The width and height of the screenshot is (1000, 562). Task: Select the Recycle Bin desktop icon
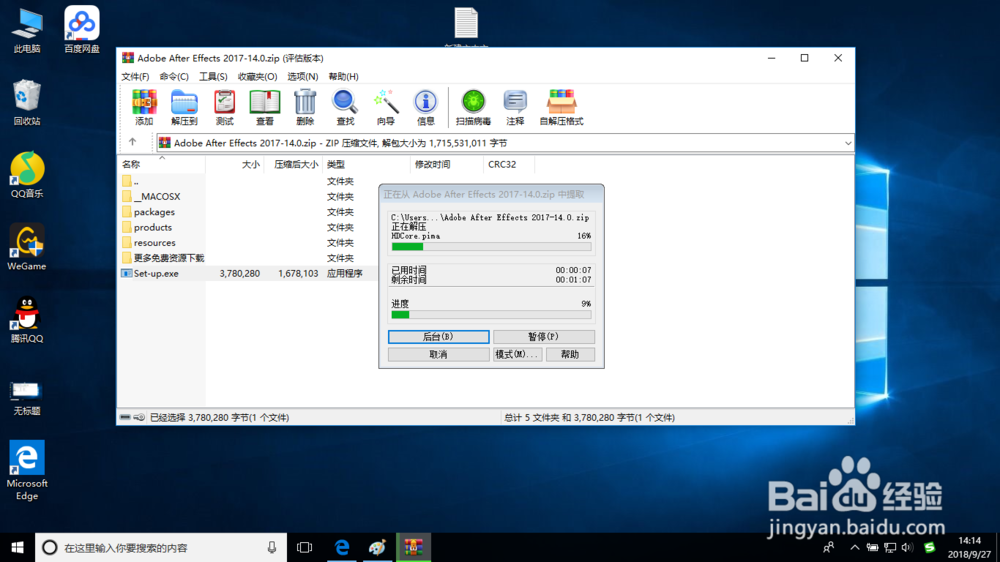(27, 102)
